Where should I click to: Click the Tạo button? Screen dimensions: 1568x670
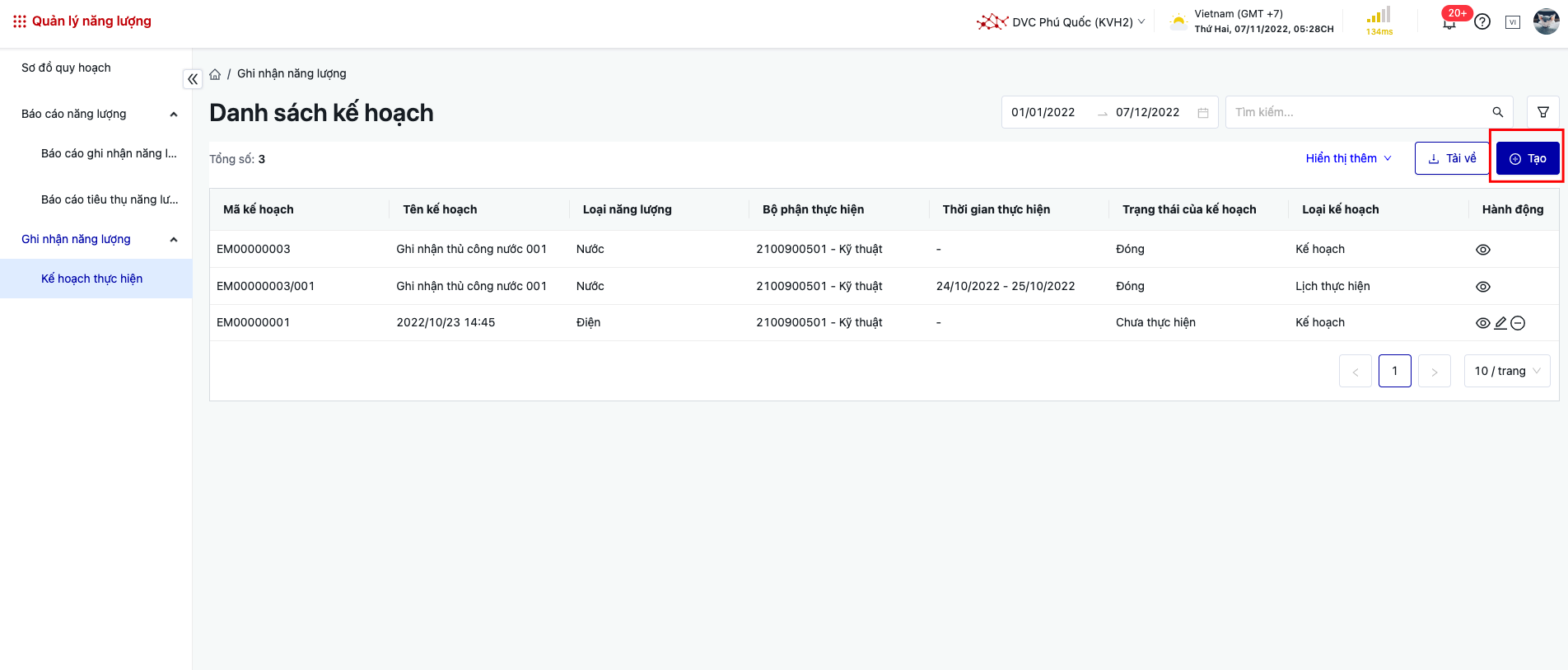pyautogui.click(x=1528, y=158)
